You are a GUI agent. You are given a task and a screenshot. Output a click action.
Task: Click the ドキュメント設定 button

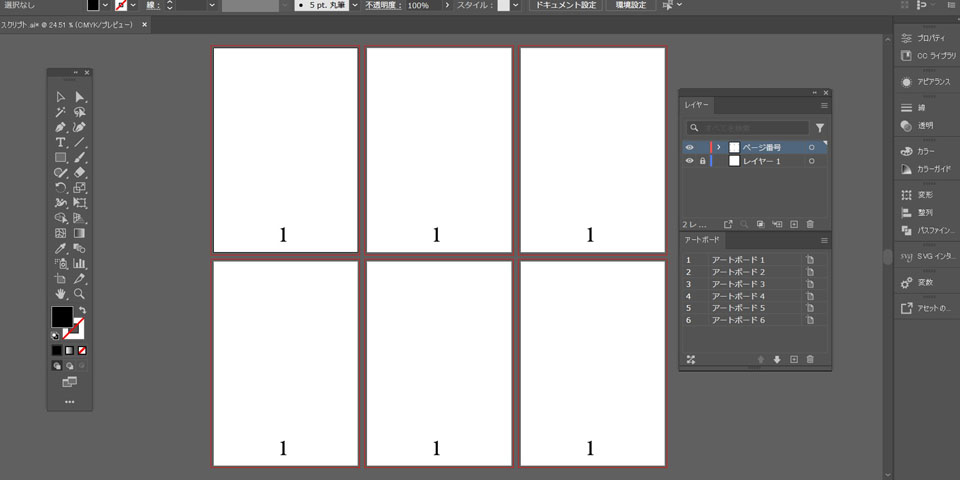[x=565, y=6]
